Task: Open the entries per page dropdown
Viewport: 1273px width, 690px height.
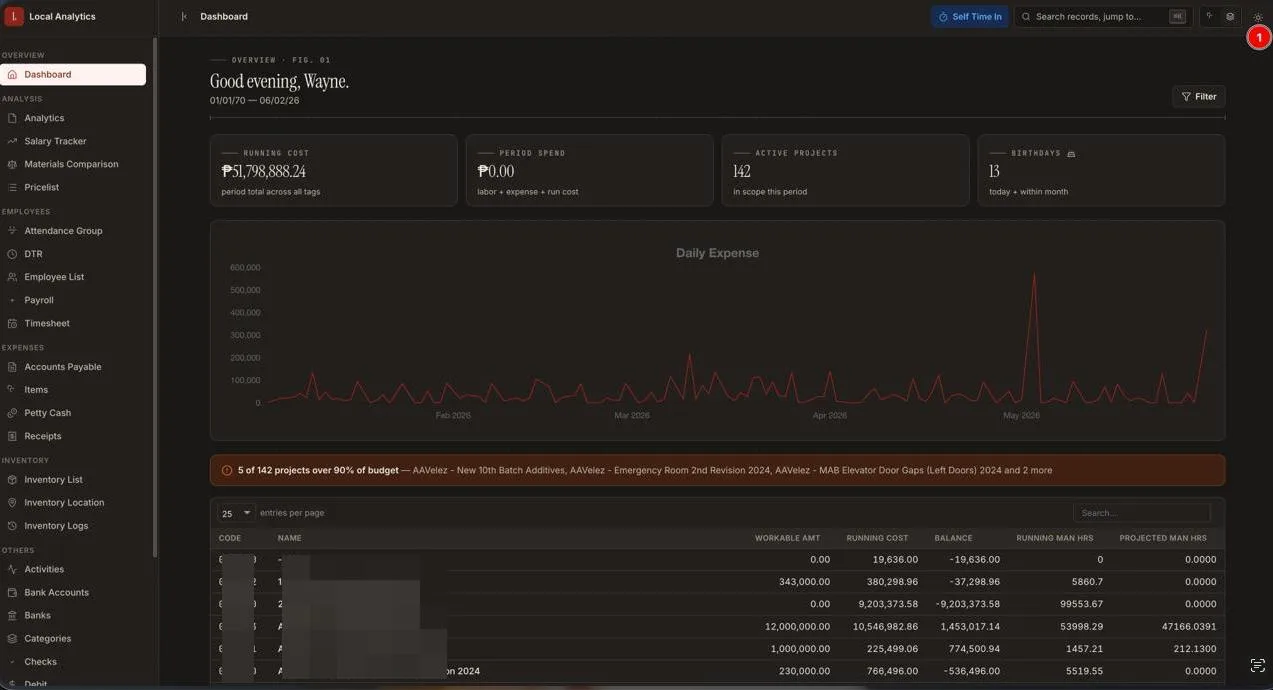Action: tap(236, 513)
